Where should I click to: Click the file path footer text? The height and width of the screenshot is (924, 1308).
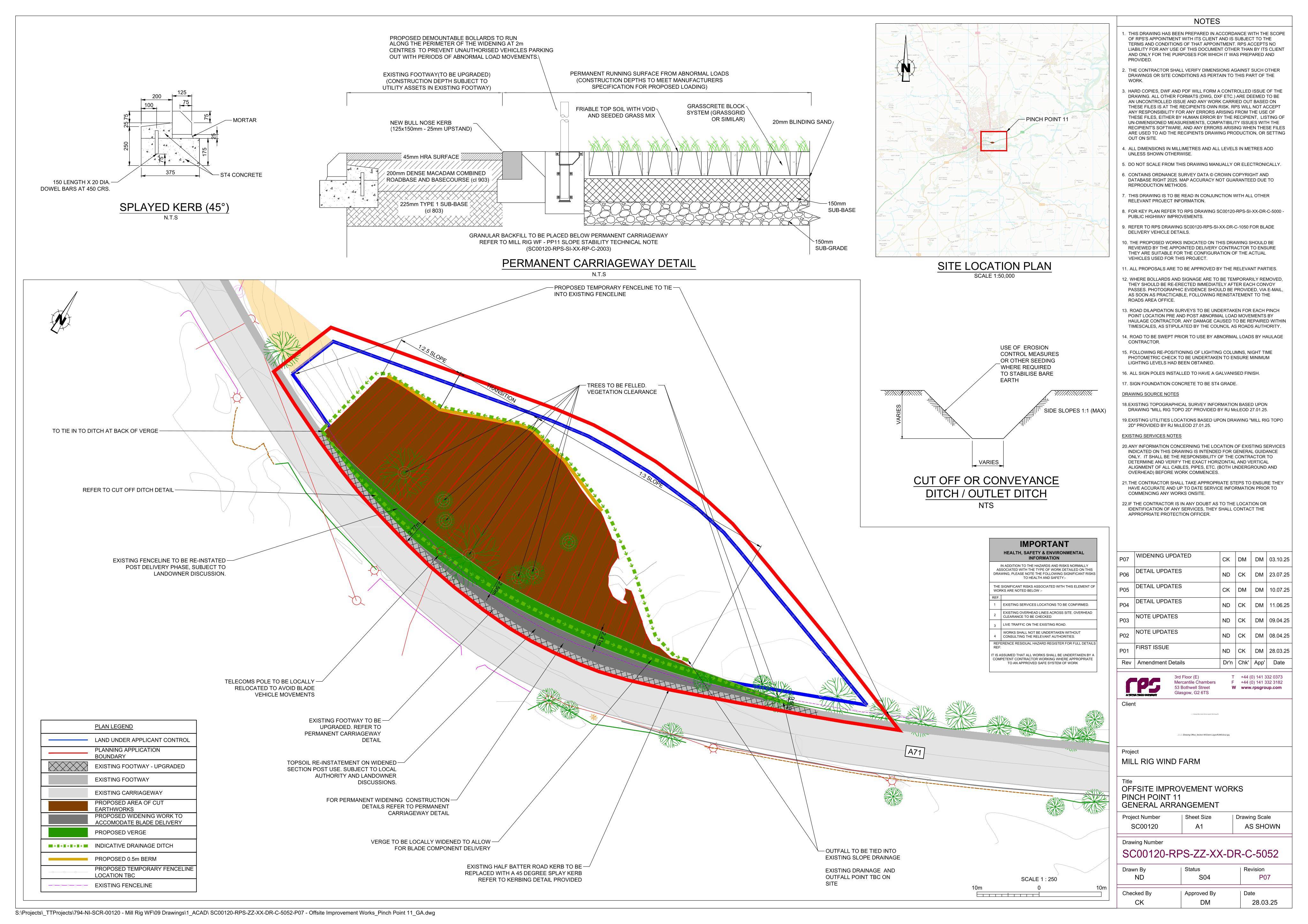[225, 913]
